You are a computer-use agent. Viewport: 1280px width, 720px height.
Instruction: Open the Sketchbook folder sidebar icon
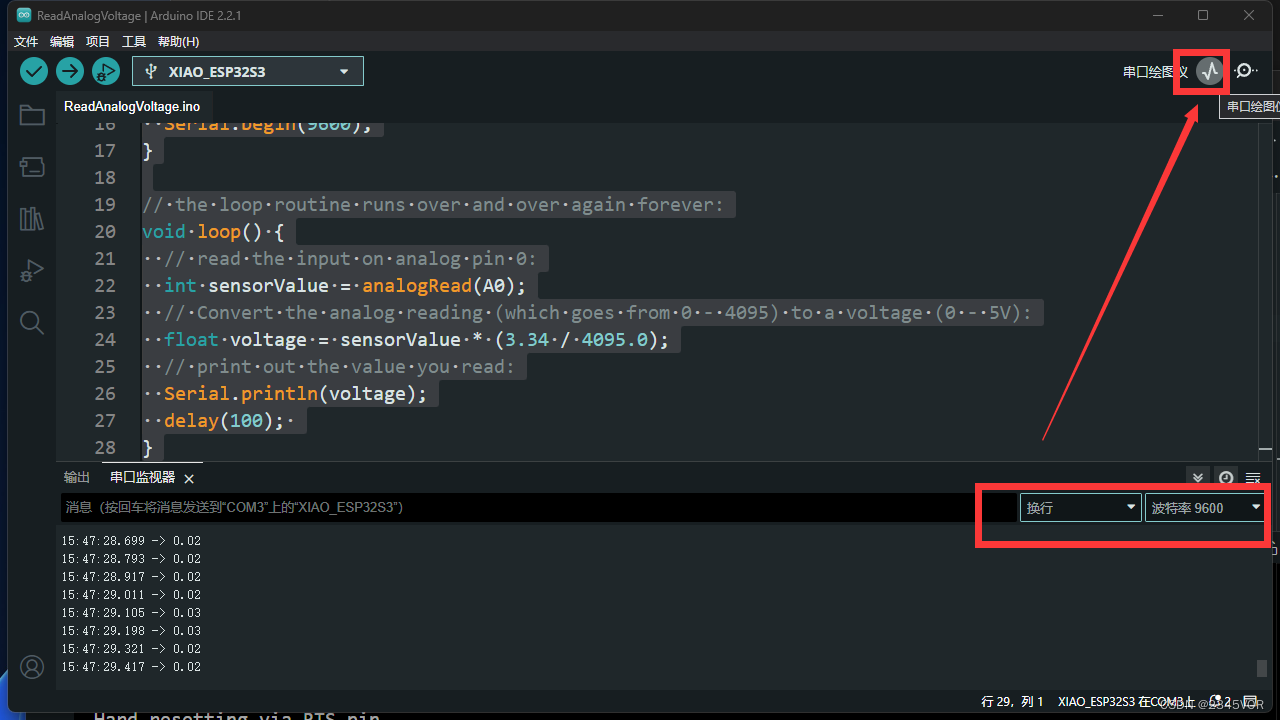click(x=32, y=115)
